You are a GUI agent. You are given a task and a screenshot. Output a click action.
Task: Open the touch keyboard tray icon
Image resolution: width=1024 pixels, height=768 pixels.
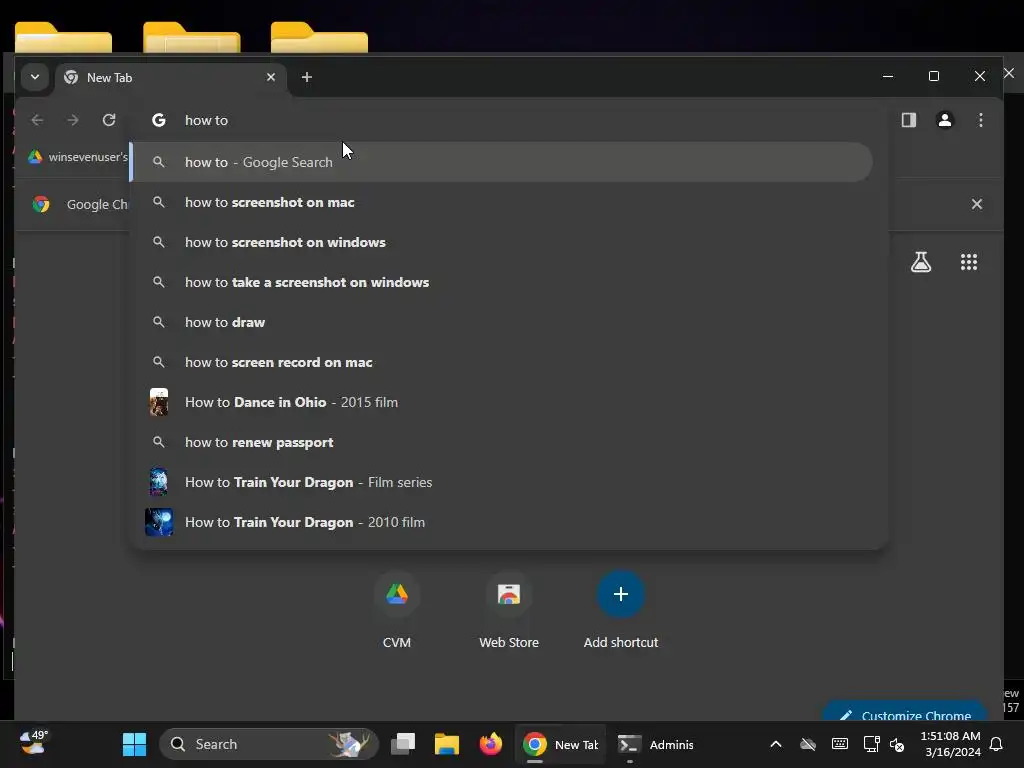point(840,744)
